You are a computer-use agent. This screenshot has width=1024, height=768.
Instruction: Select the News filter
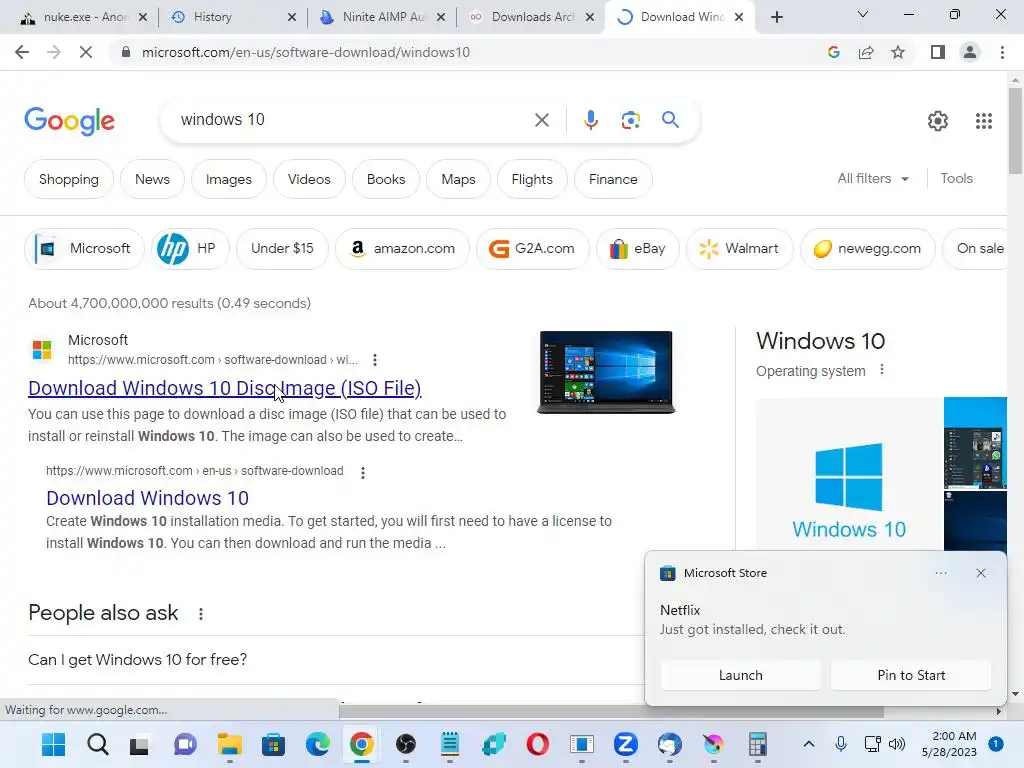pyautogui.click(x=152, y=180)
